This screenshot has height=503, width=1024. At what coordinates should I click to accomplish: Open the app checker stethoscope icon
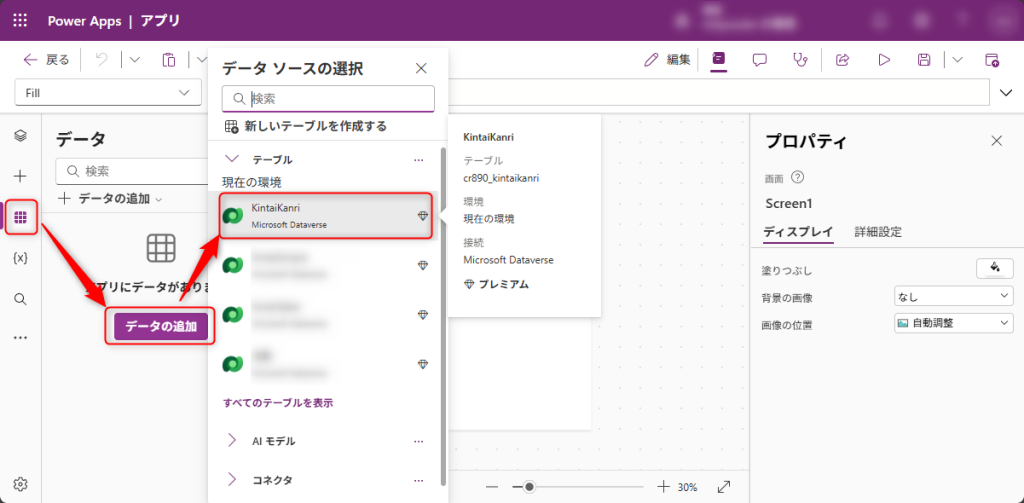tap(800, 60)
